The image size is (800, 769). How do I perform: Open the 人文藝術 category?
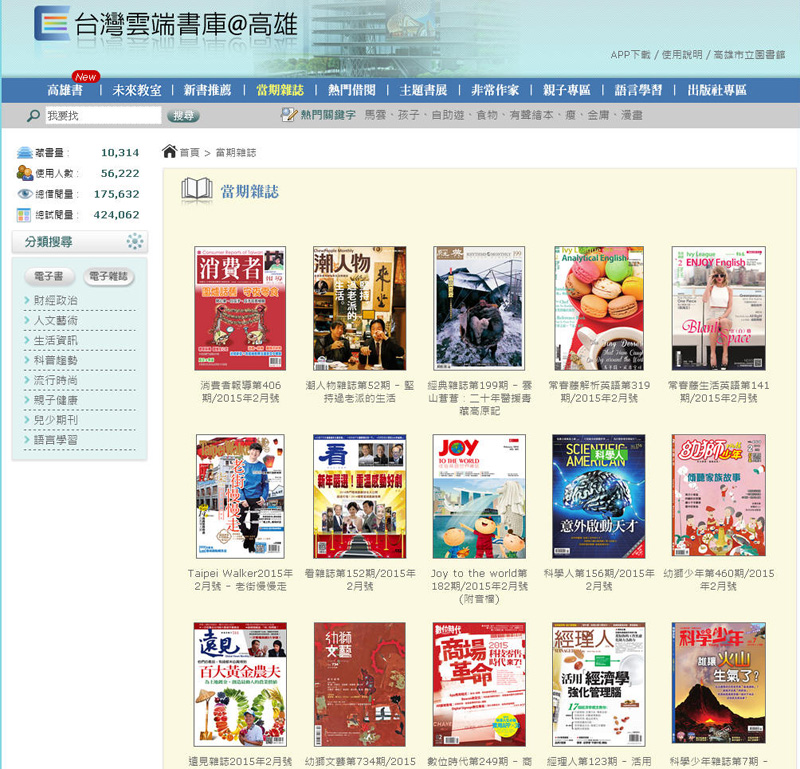(55, 320)
